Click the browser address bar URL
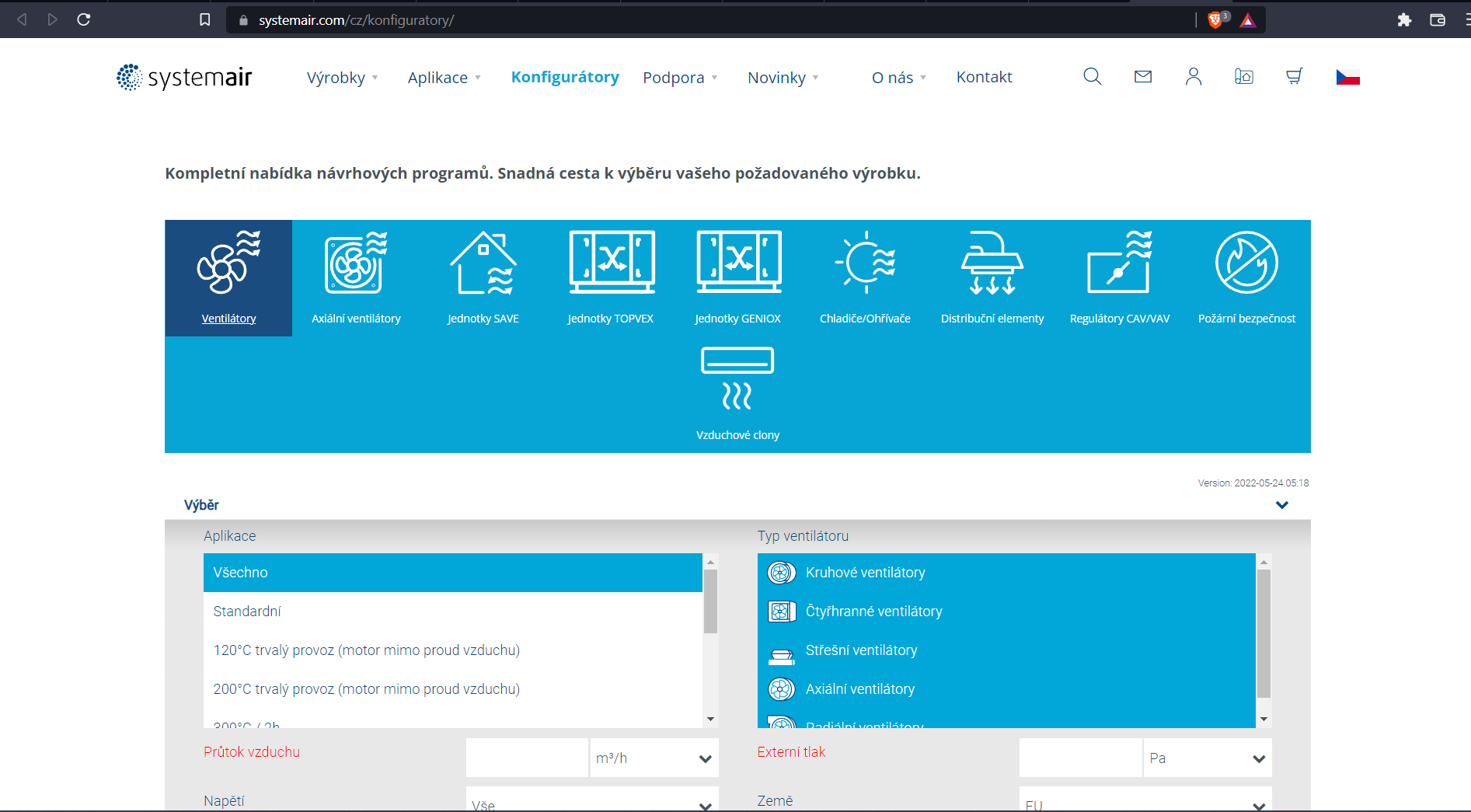Viewport: 1471px width, 812px height. point(356,20)
